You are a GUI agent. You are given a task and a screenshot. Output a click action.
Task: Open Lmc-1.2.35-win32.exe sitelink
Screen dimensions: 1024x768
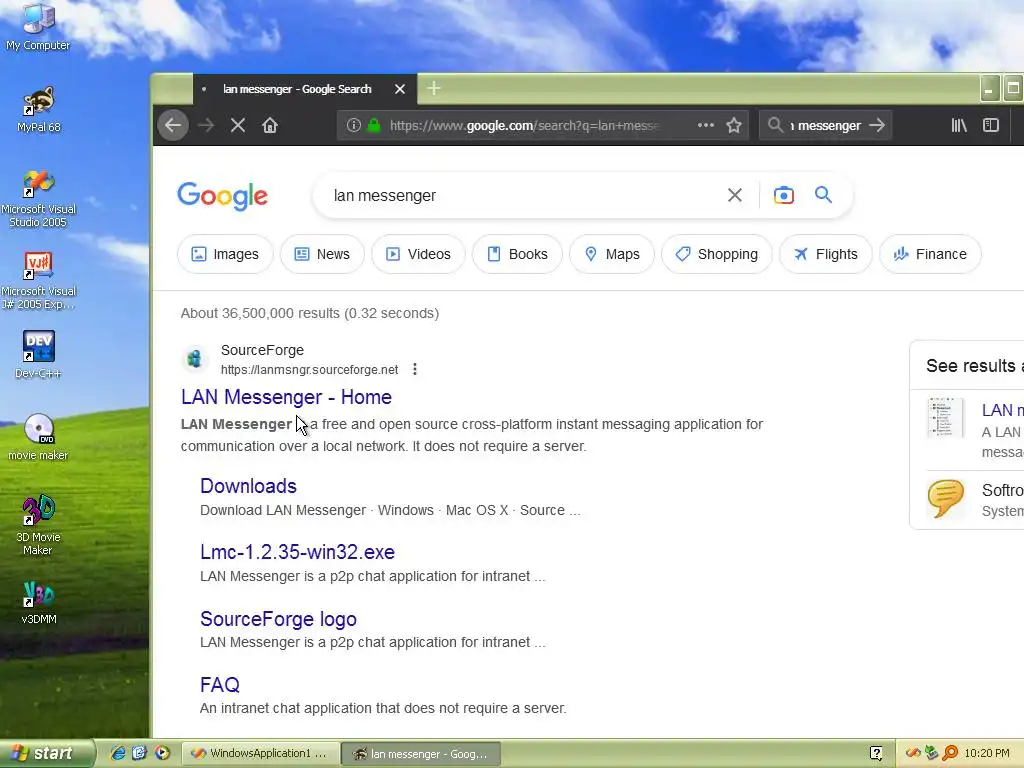click(297, 552)
